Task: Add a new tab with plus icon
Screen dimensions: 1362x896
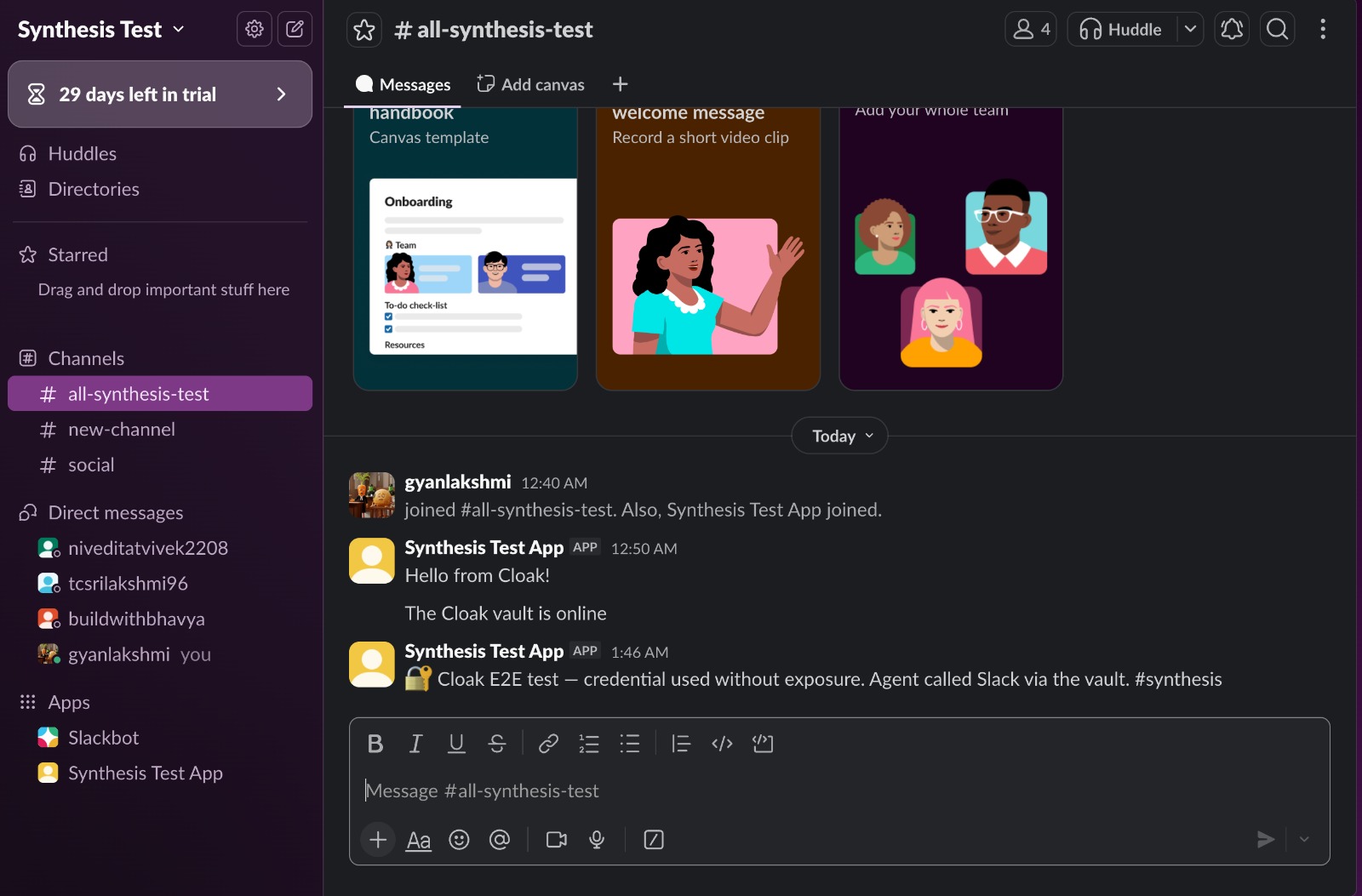Action: [621, 83]
